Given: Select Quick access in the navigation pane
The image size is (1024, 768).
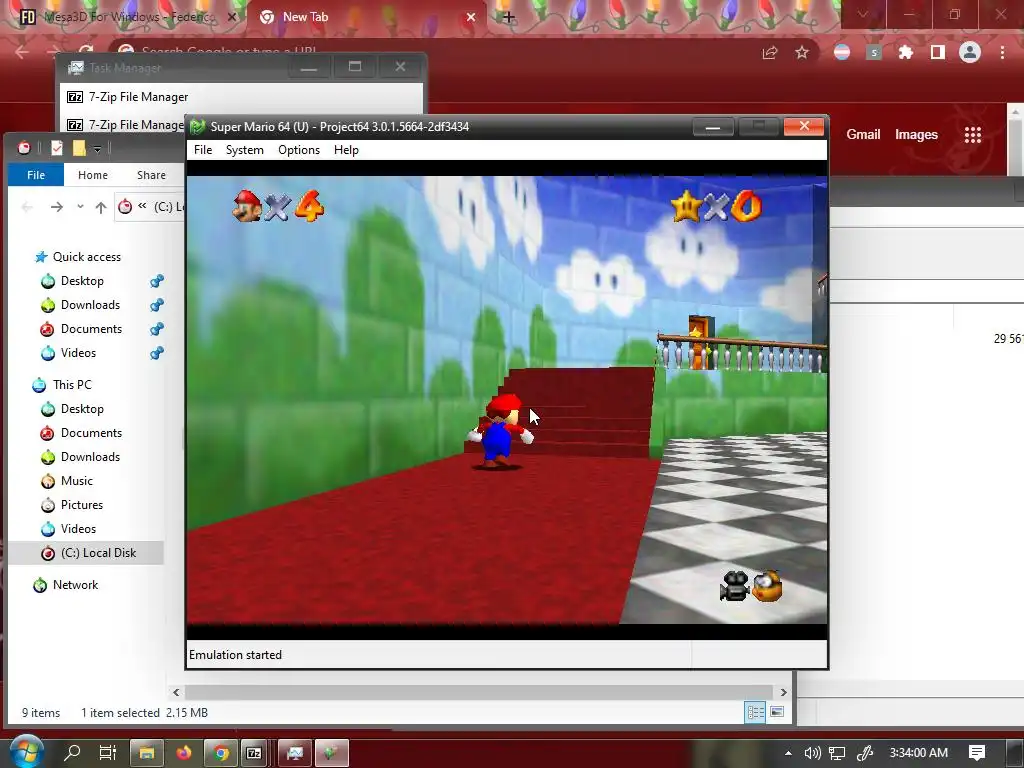Looking at the screenshot, I should pos(87,257).
